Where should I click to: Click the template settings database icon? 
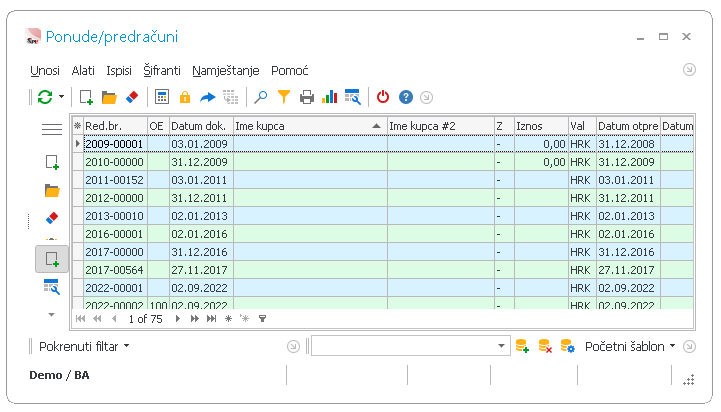point(568,346)
